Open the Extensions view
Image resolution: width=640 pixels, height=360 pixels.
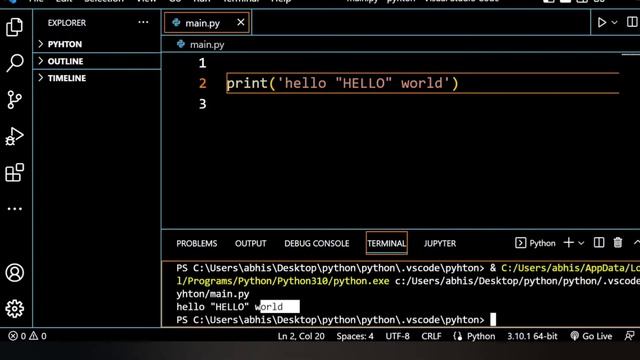pos(15,172)
